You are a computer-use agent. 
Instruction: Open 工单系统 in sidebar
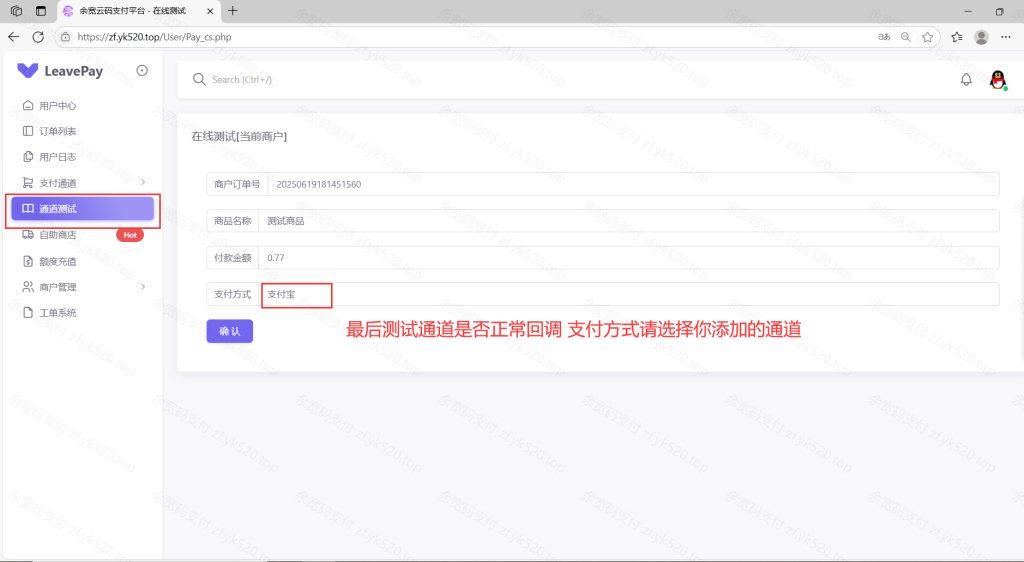[x=58, y=313]
